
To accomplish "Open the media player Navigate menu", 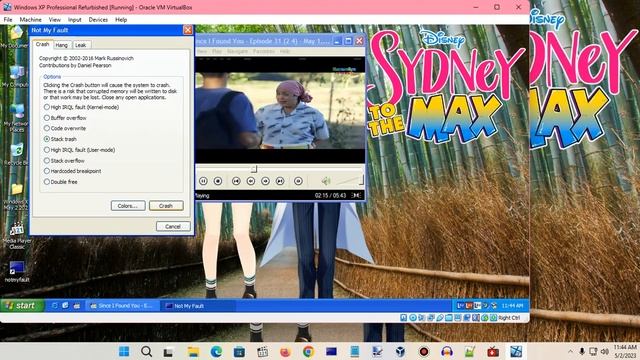I will pos(237,51).
